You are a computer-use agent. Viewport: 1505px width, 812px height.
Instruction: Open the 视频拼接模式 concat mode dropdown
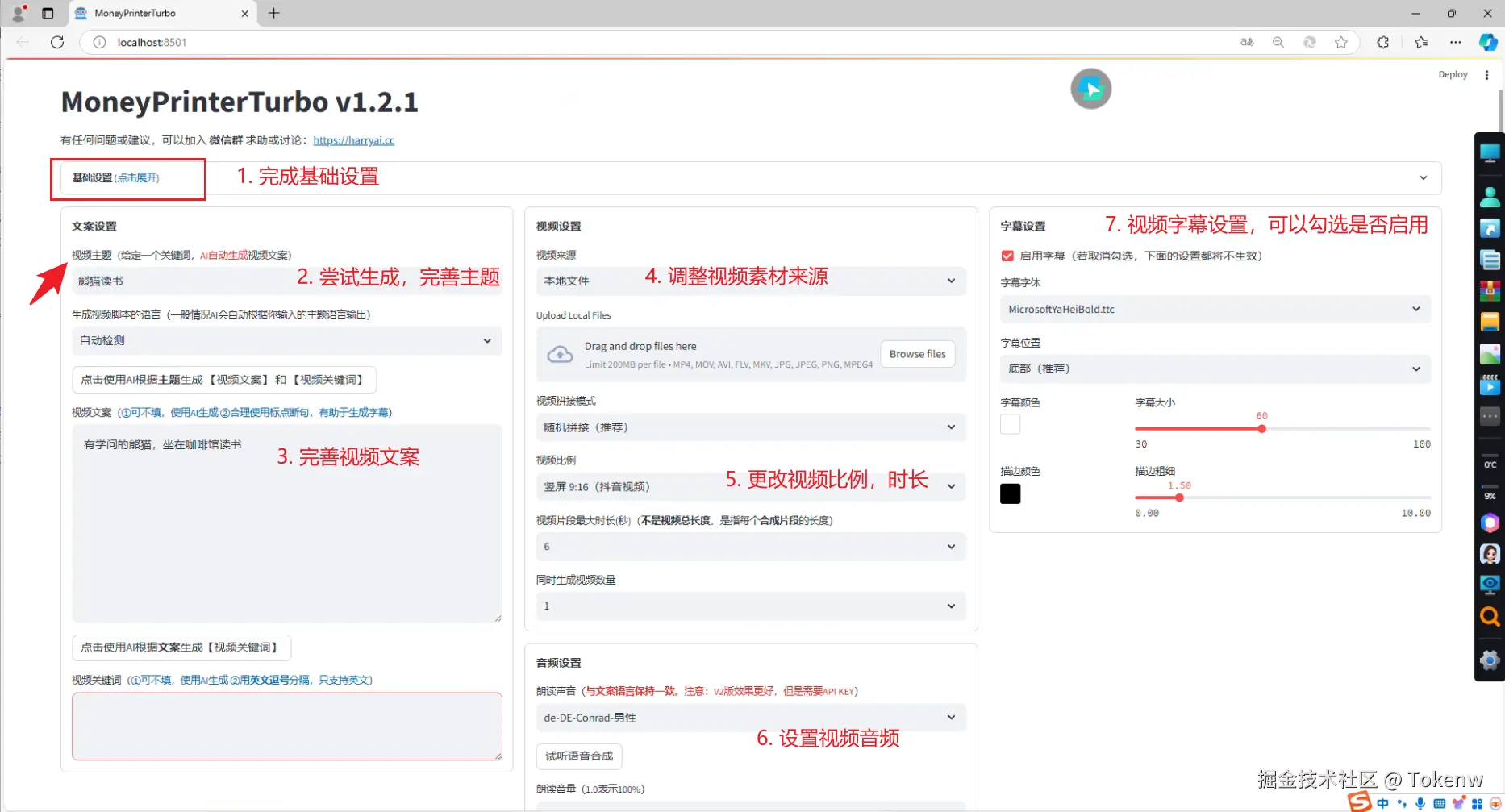tap(750, 427)
